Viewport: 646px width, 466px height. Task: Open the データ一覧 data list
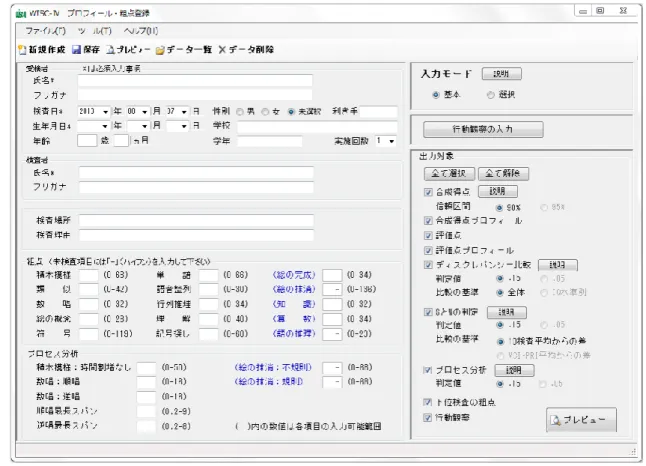pyautogui.click(x=184, y=50)
